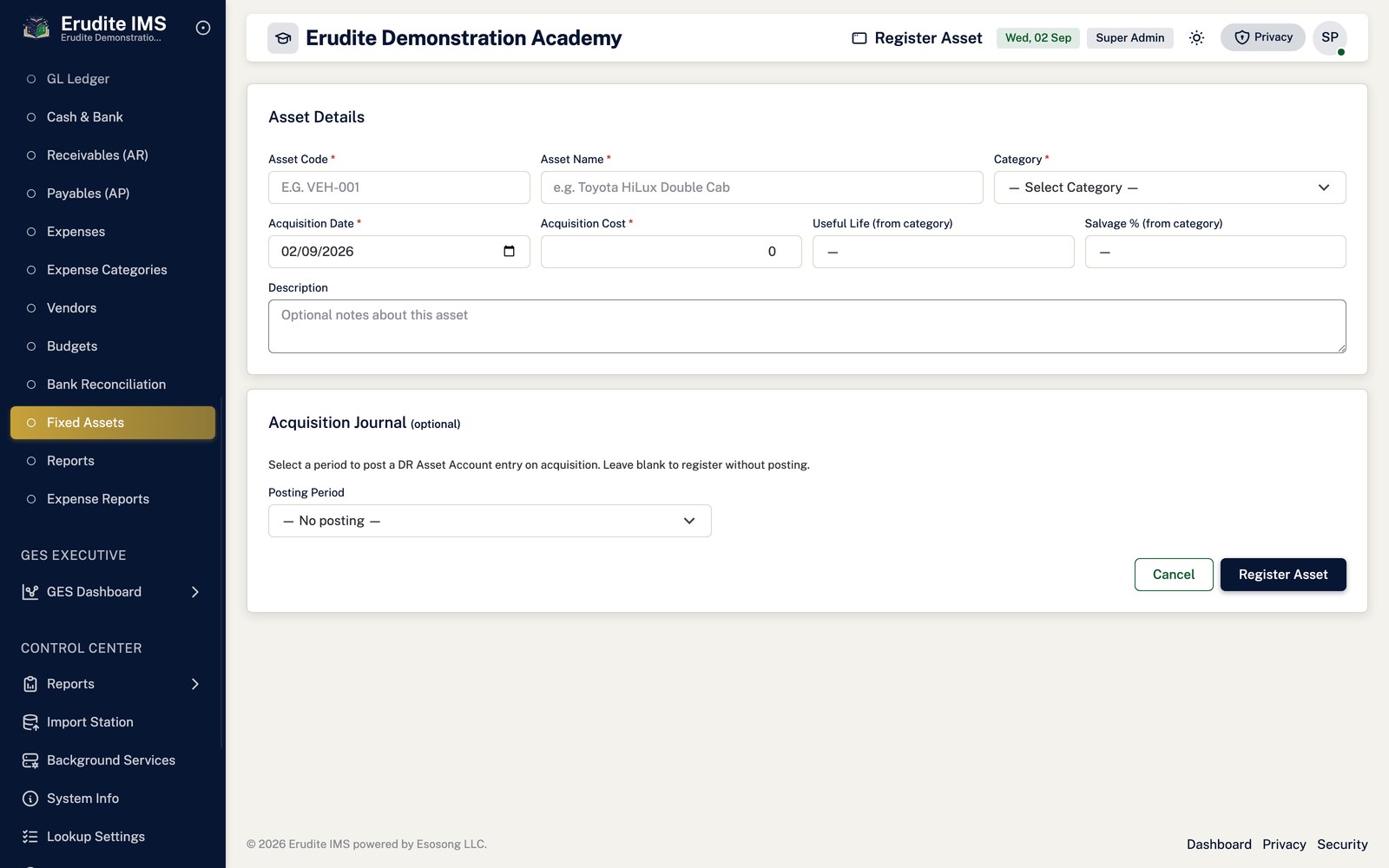Open Expenses menu item
Viewport: 1389px width, 868px height.
coord(113,232)
